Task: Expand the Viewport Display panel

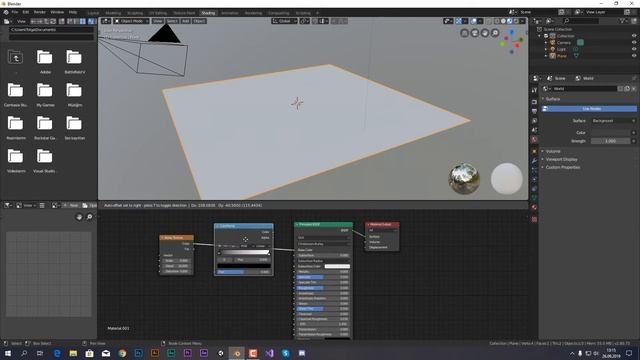Action: pyautogui.click(x=560, y=159)
